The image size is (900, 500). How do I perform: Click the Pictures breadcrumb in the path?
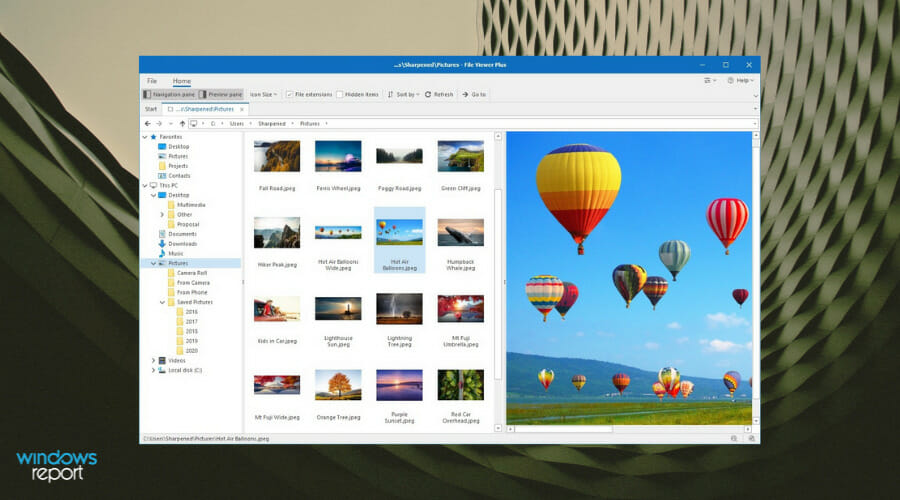309,123
